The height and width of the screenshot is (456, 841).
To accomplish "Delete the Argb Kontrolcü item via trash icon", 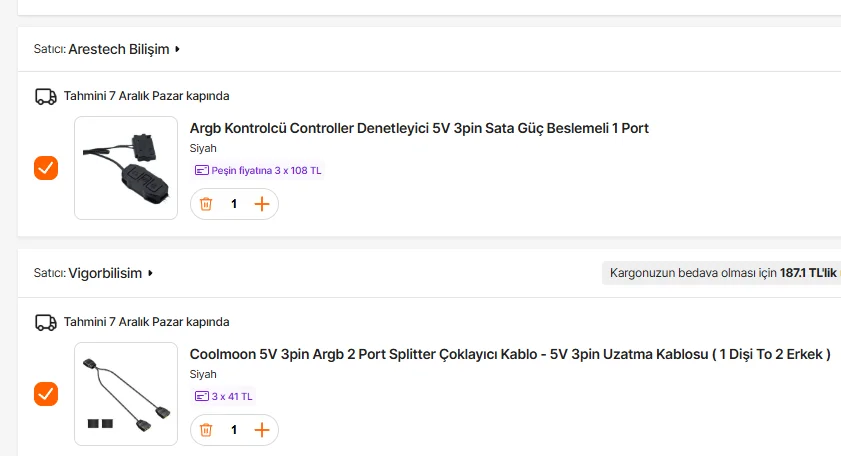I will (x=206, y=204).
